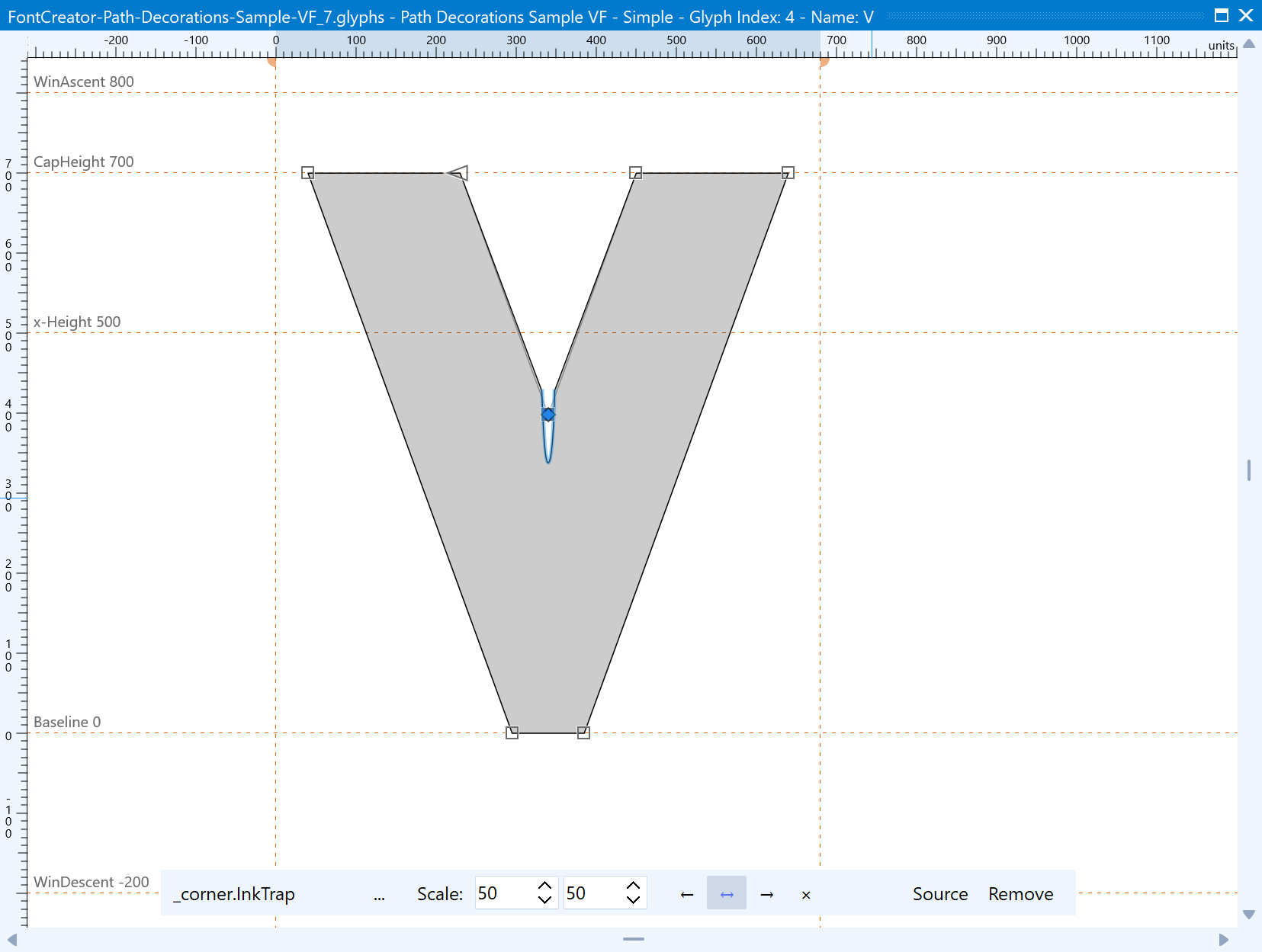Click the small x icon in decoration bar
The image size is (1262, 952).
(x=806, y=895)
